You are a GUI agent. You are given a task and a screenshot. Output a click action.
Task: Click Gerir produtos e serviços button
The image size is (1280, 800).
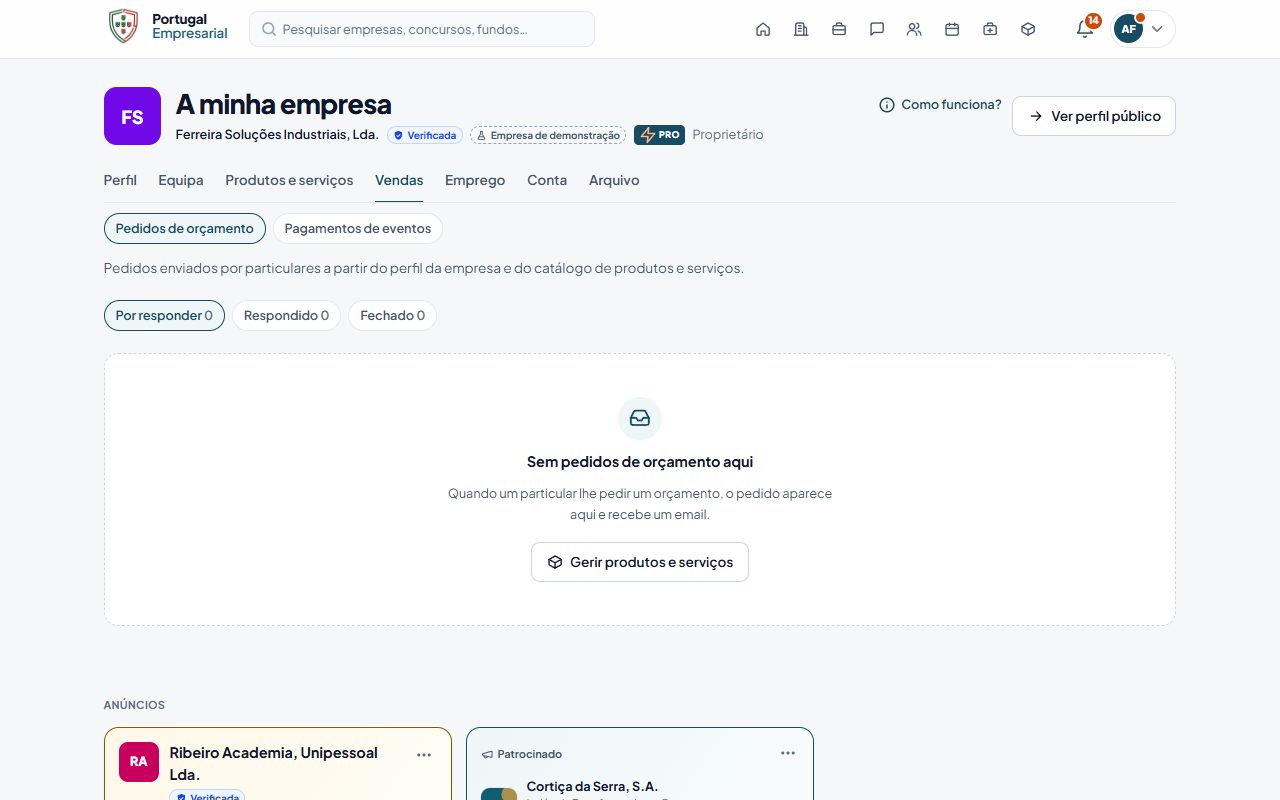640,562
